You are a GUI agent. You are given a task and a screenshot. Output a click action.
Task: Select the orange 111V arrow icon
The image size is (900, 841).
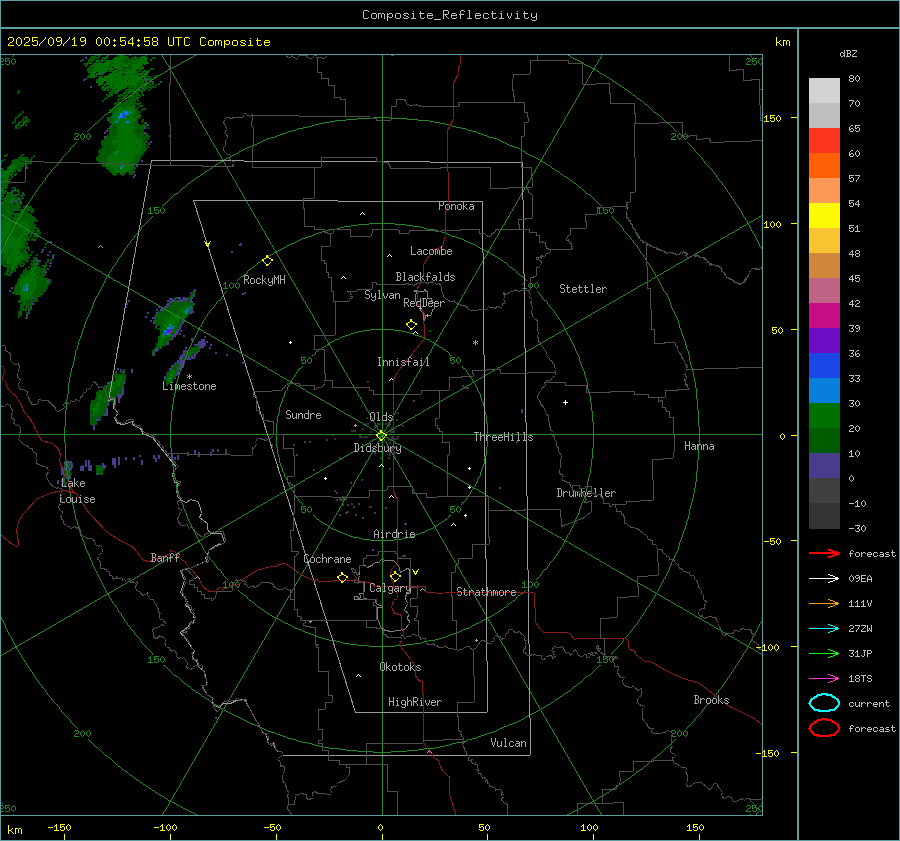pyautogui.click(x=824, y=603)
